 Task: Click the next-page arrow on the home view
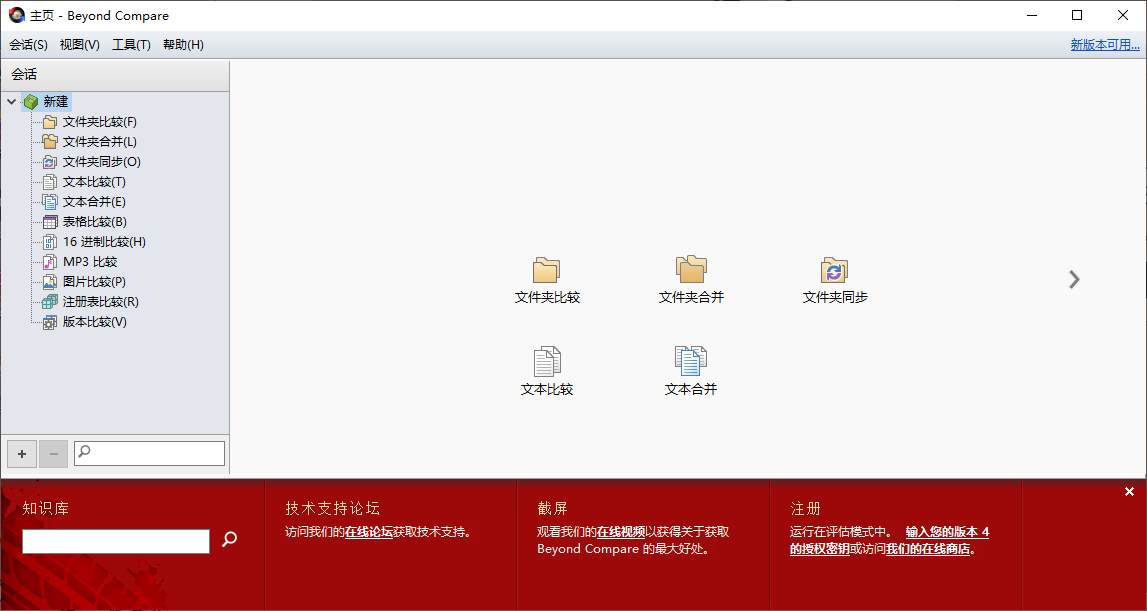[1074, 279]
